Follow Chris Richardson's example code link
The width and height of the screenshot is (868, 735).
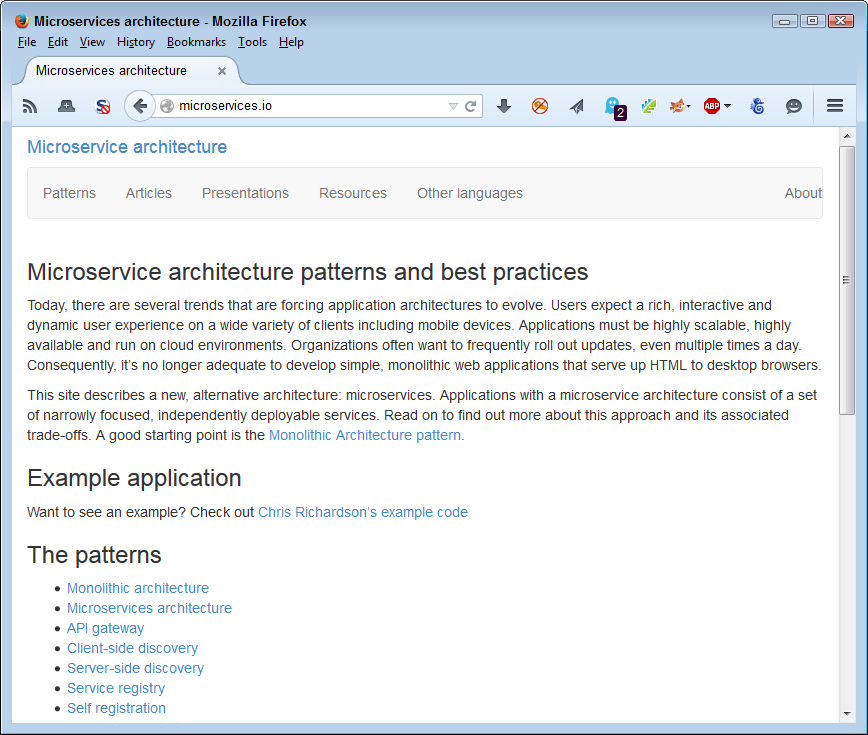click(362, 512)
